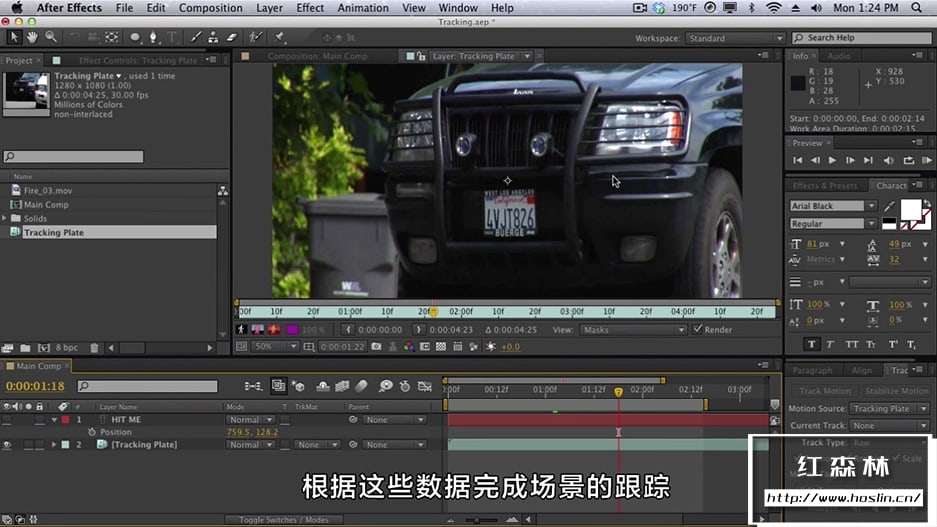Click Toggle Switches / Modes button
The image size is (937, 527).
(284, 520)
